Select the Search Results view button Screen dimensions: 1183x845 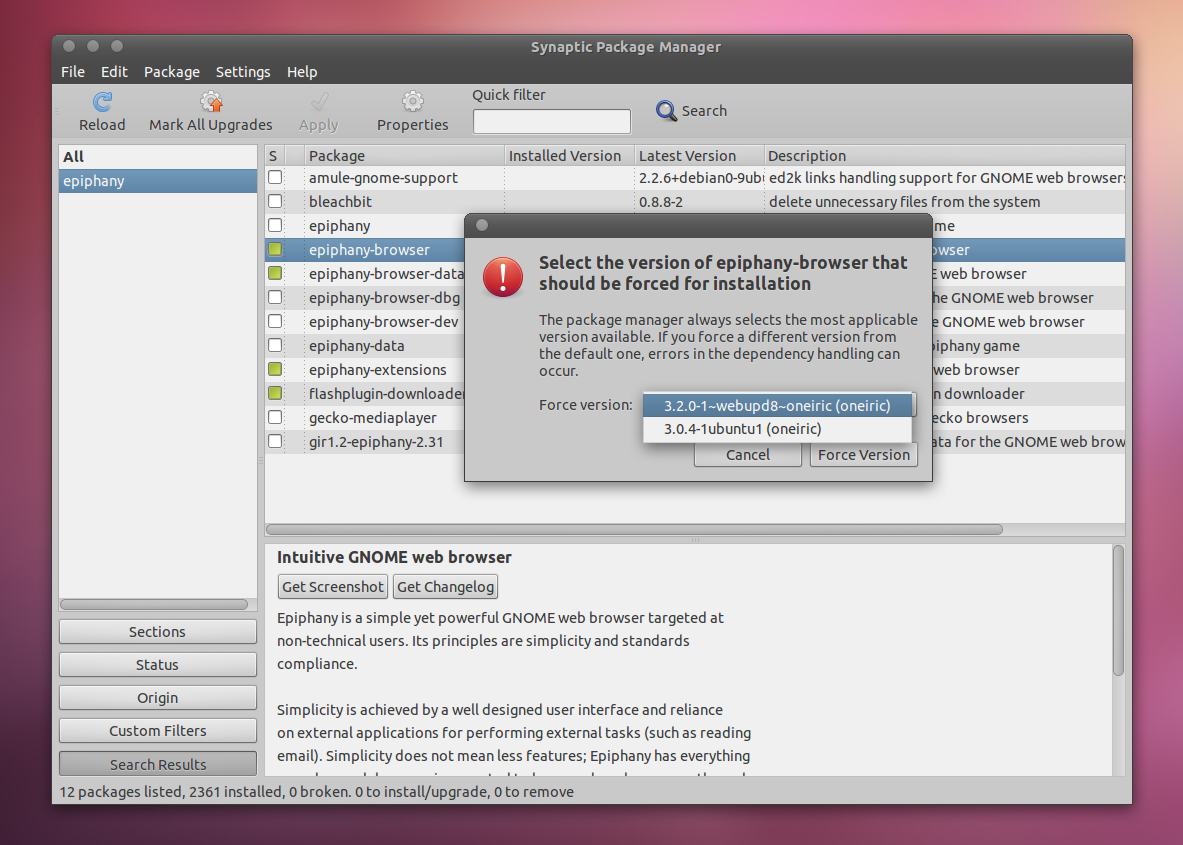(x=158, y=764)
